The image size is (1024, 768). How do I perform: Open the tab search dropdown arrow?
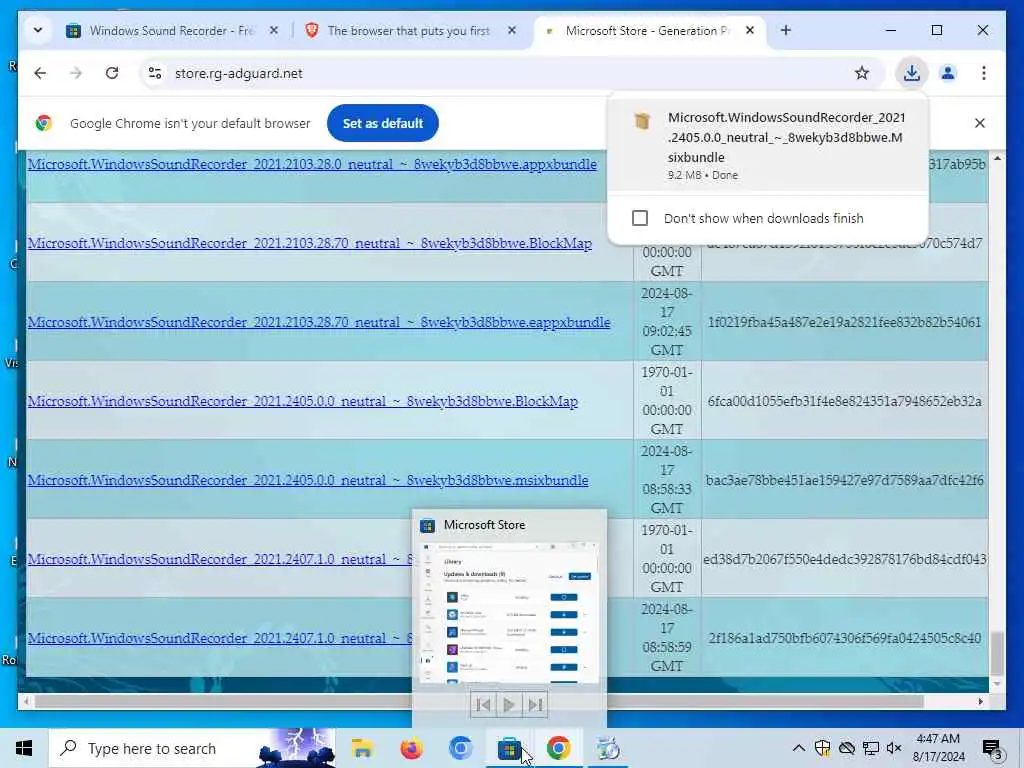tap(38, 30)
